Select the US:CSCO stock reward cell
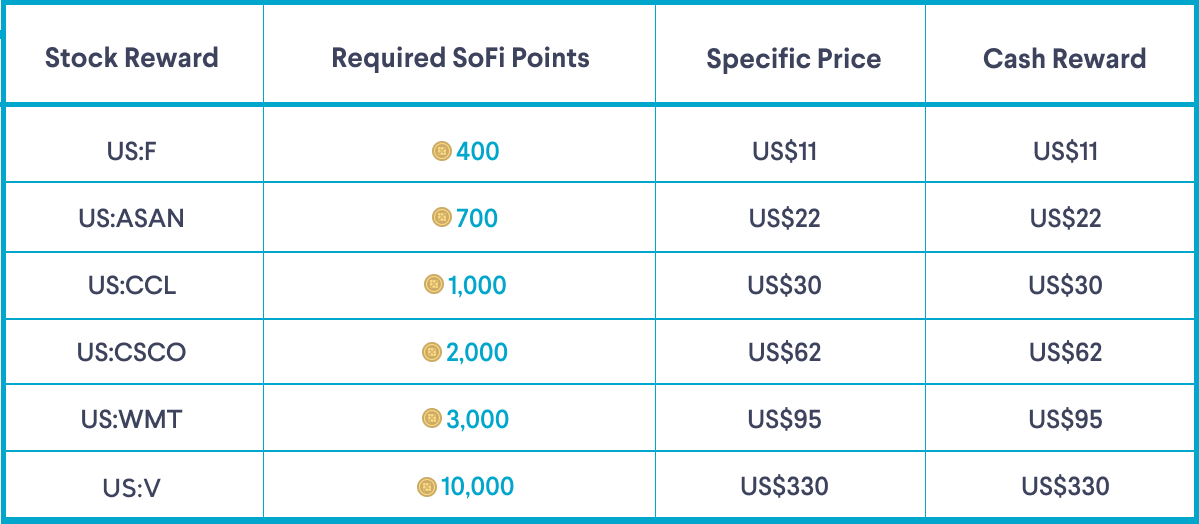This screenshot has width=1199, height=524. click(131, 352)
